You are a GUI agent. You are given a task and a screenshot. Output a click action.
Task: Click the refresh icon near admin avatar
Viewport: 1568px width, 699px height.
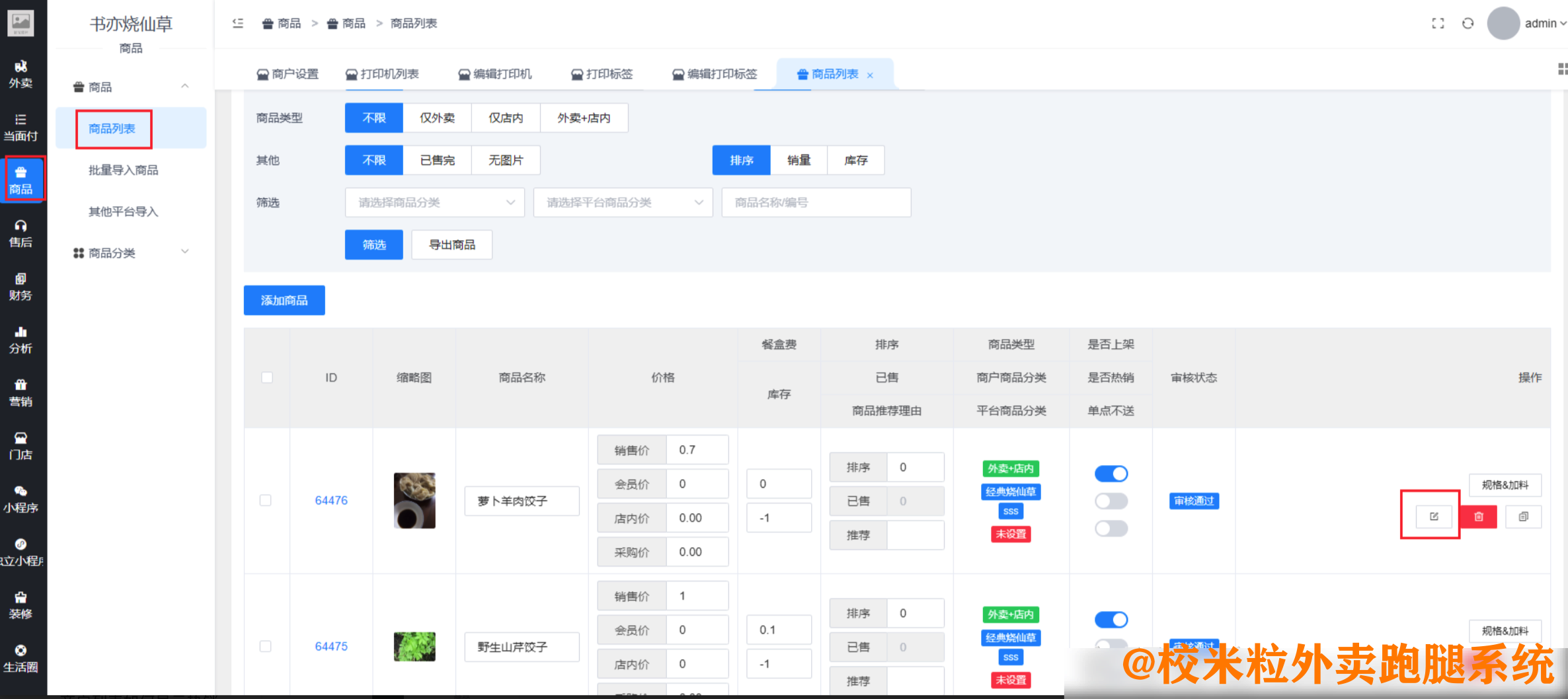[1468, 23]
